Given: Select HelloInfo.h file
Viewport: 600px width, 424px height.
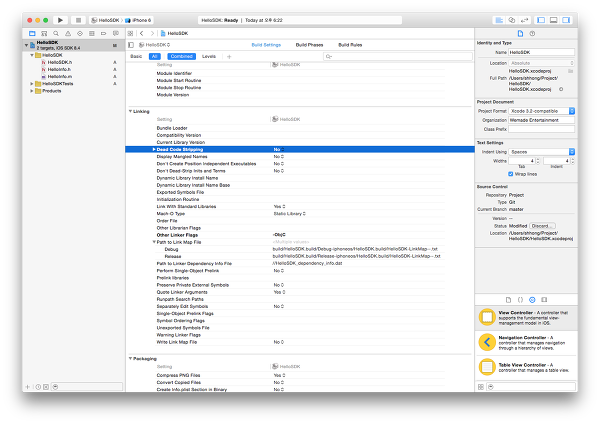Looking at the screenshot, I should tap(59, 69).
